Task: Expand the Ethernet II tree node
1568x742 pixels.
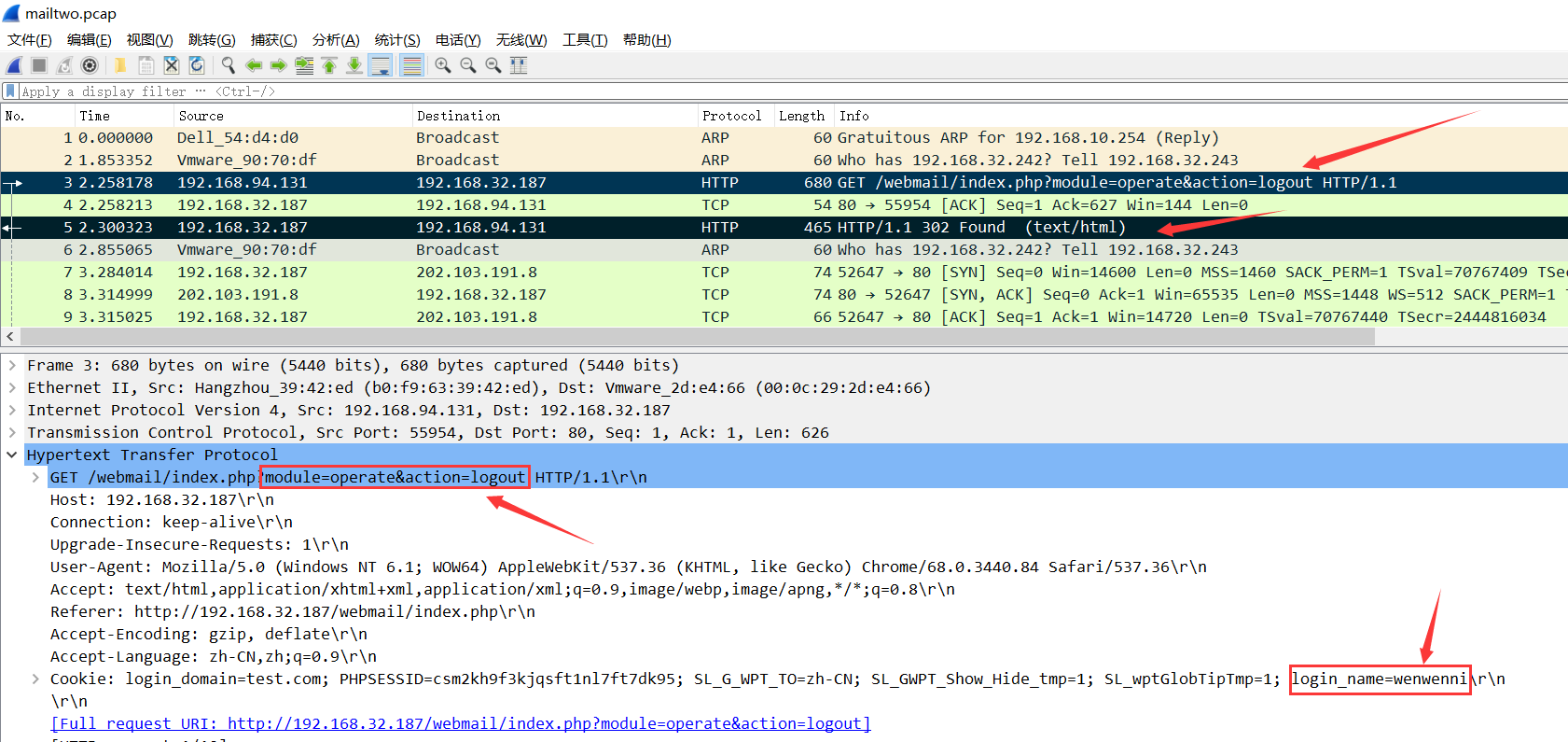Action: [x=12, y=388]
